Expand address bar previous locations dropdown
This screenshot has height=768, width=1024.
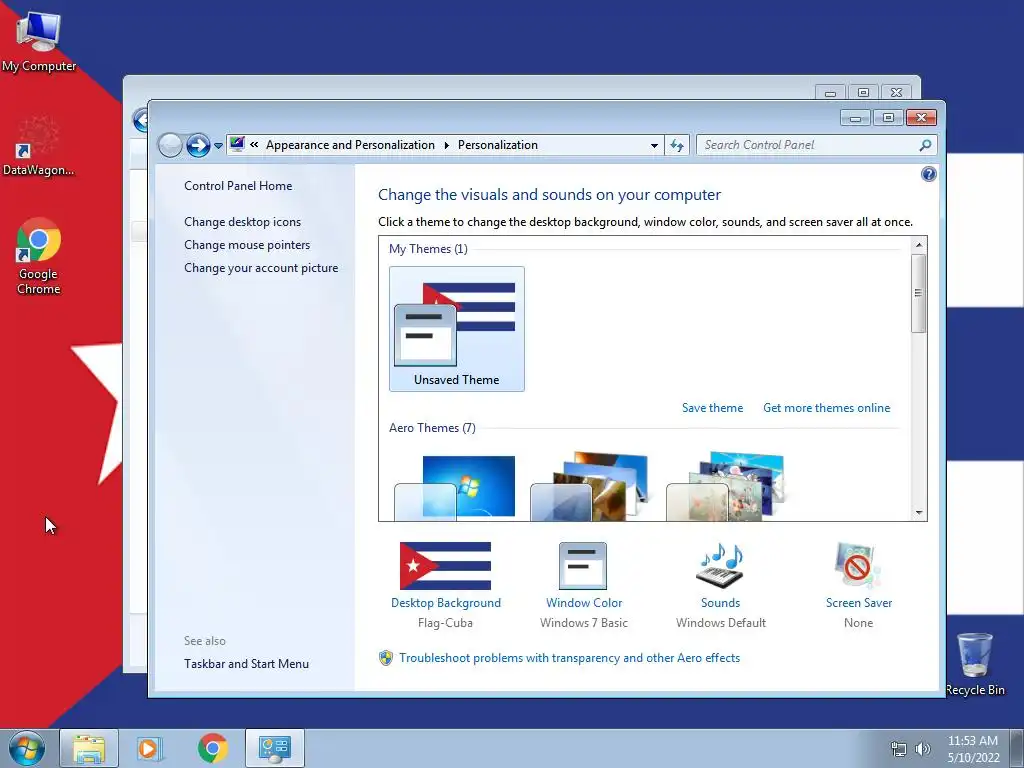click(x=654, y=146)
